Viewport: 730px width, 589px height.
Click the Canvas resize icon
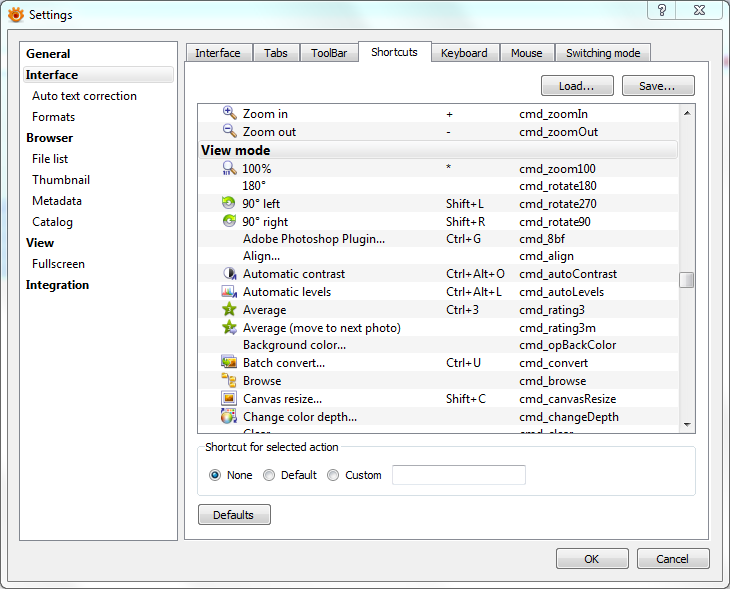point(229,399)
